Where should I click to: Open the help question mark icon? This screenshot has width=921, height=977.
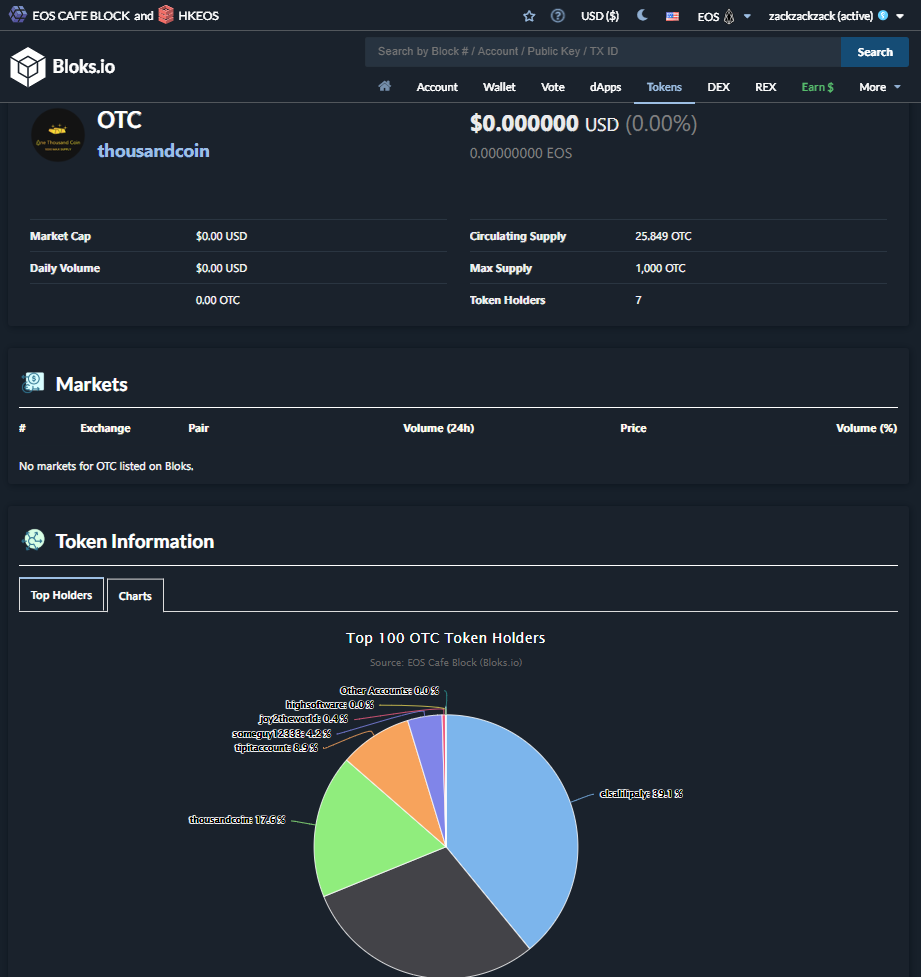558,16
